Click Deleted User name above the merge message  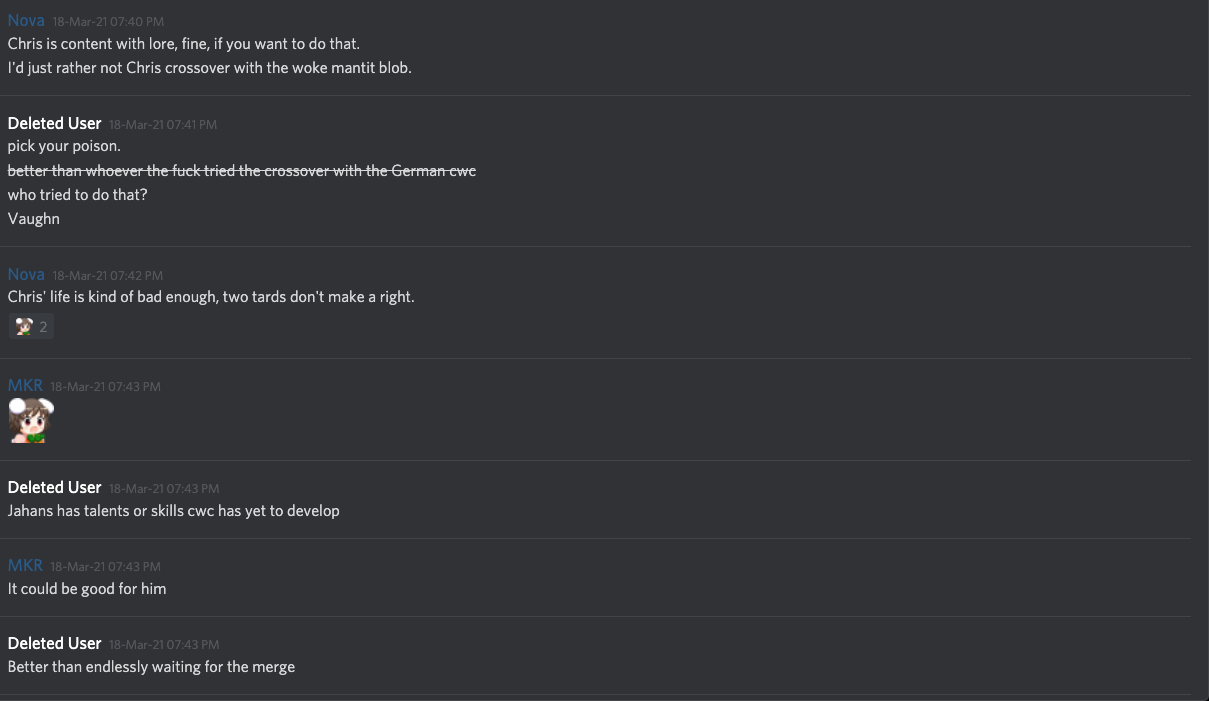click(54, 643)
